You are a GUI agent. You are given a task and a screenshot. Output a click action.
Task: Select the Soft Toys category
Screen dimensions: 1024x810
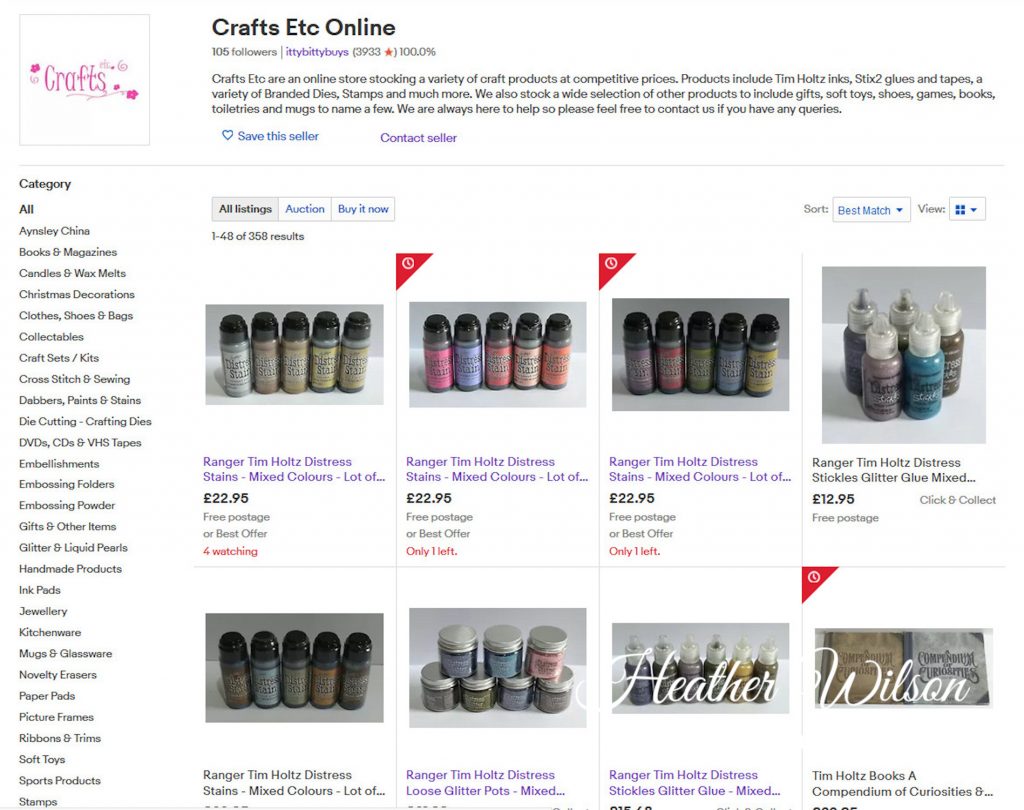click(x=42, y=760)
